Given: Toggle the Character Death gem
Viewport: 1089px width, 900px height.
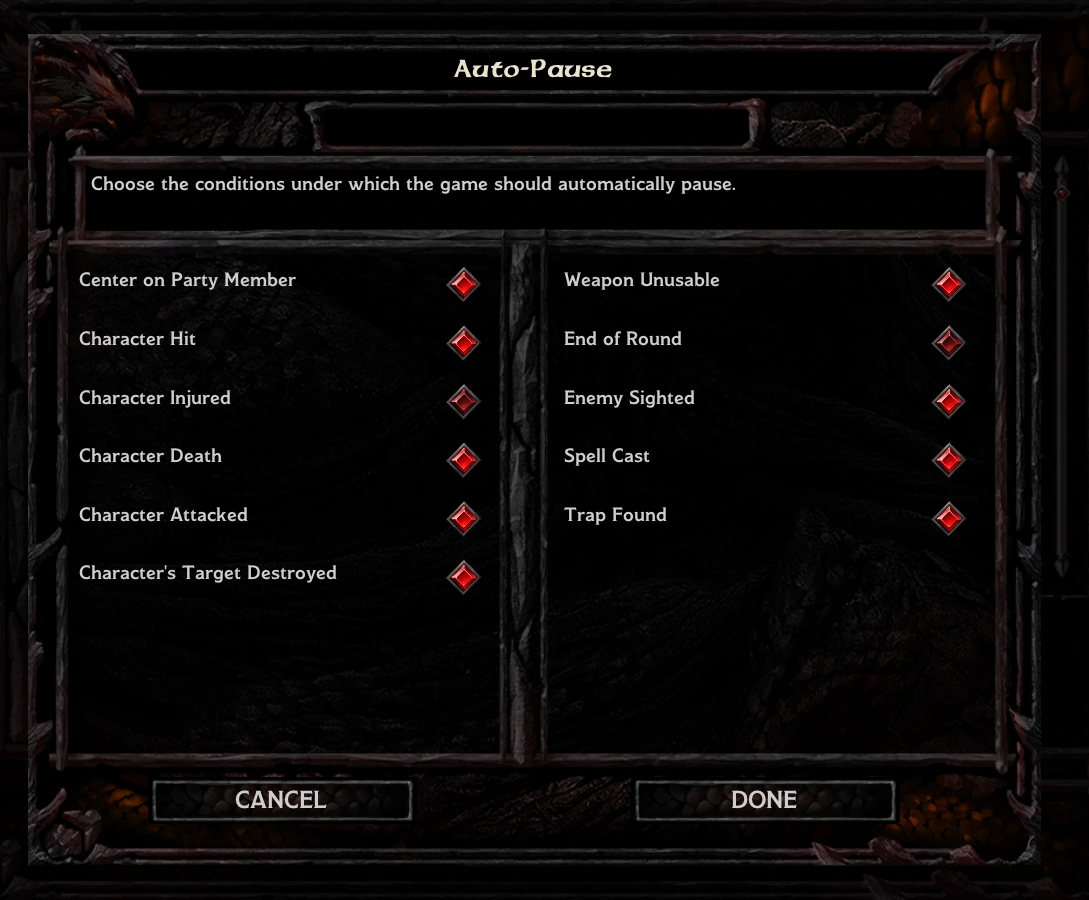Looking at the screenshot, I should tap(463, 459).
